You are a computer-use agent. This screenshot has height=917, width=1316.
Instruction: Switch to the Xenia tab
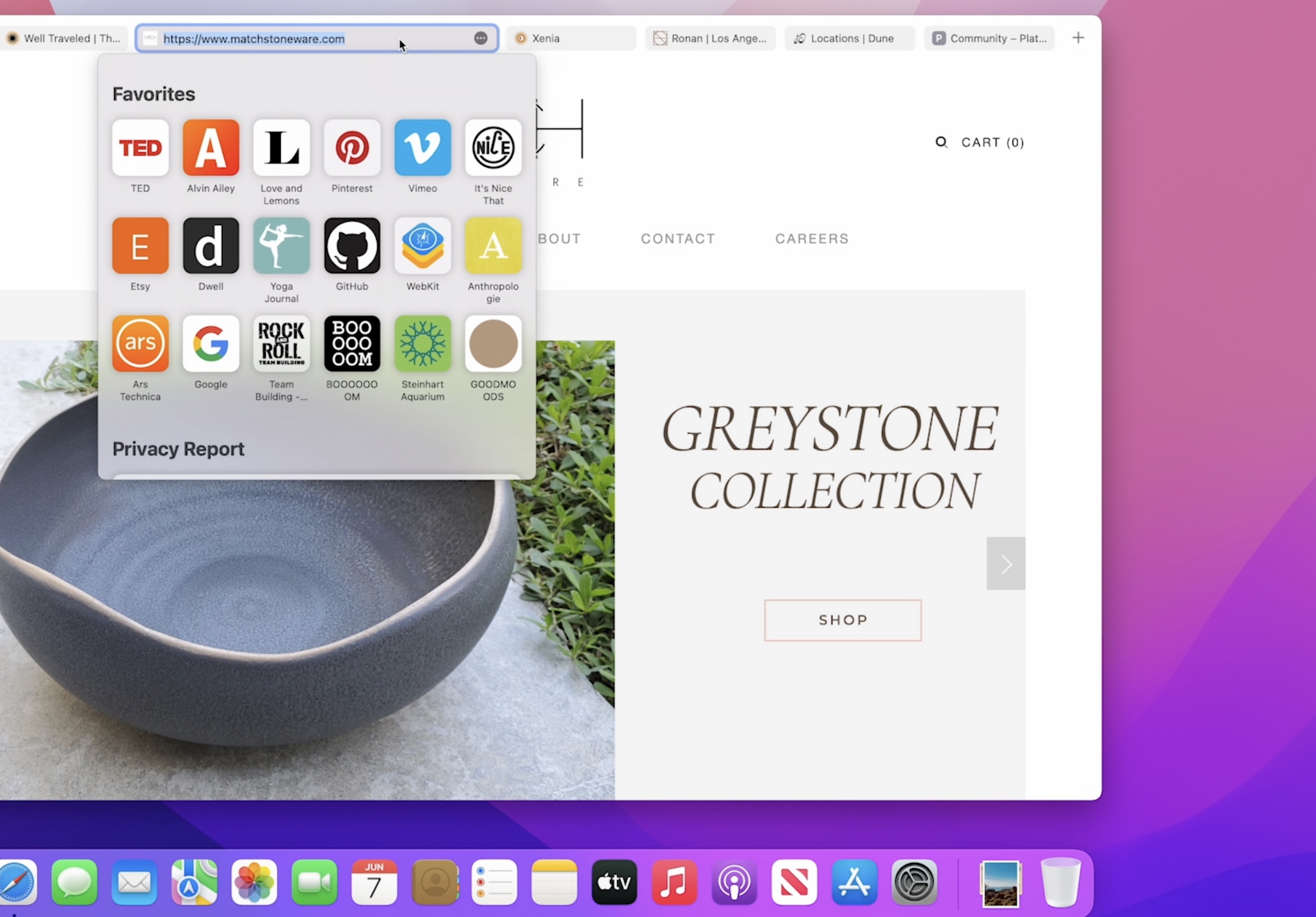point(571,39)
